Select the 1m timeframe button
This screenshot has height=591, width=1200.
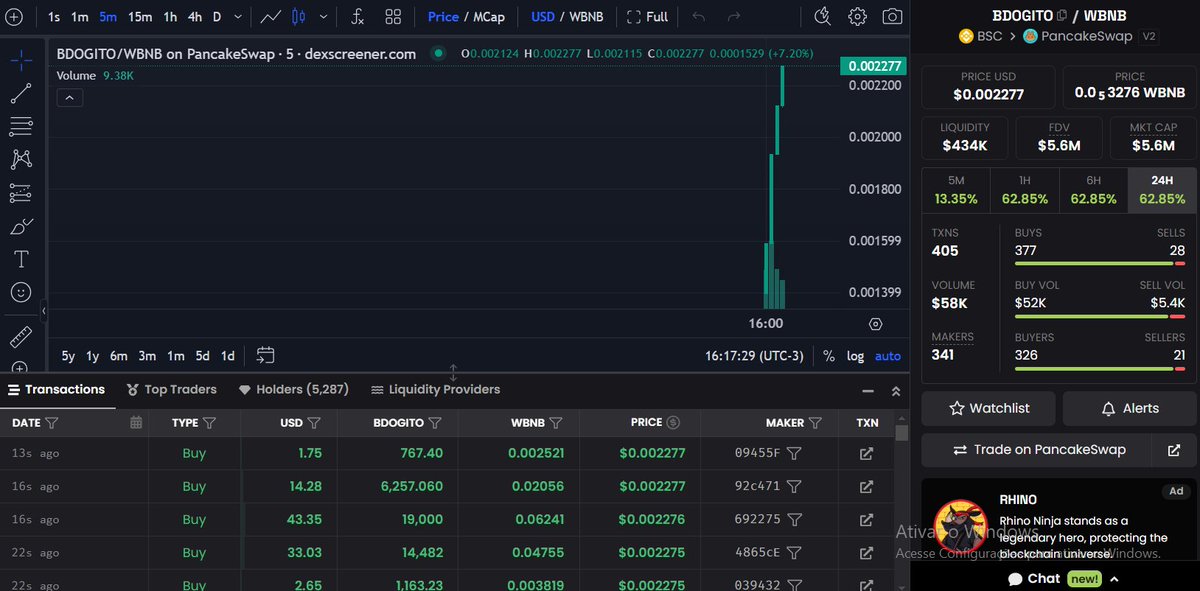[x=79, y=17]
